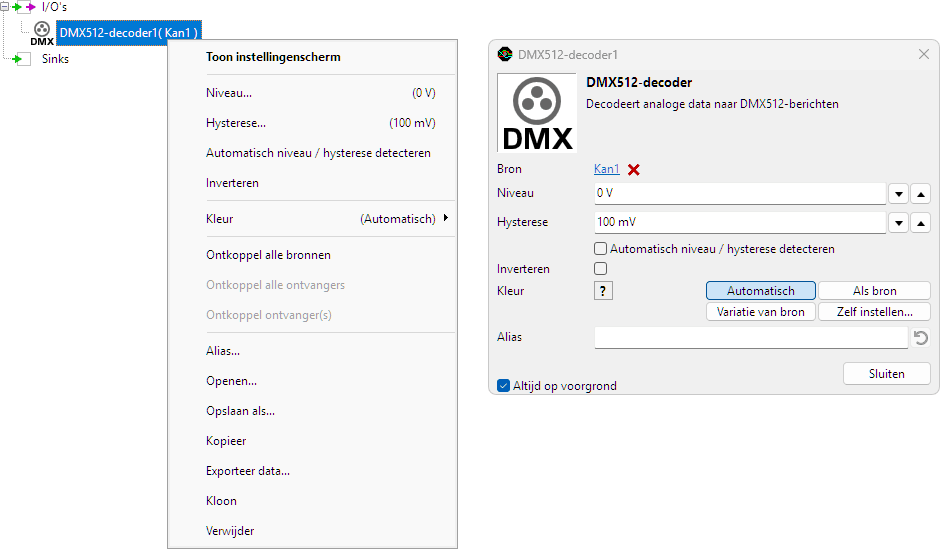Click the DMX icon beside DMX512-decoder1 tree item

[42, 33]
